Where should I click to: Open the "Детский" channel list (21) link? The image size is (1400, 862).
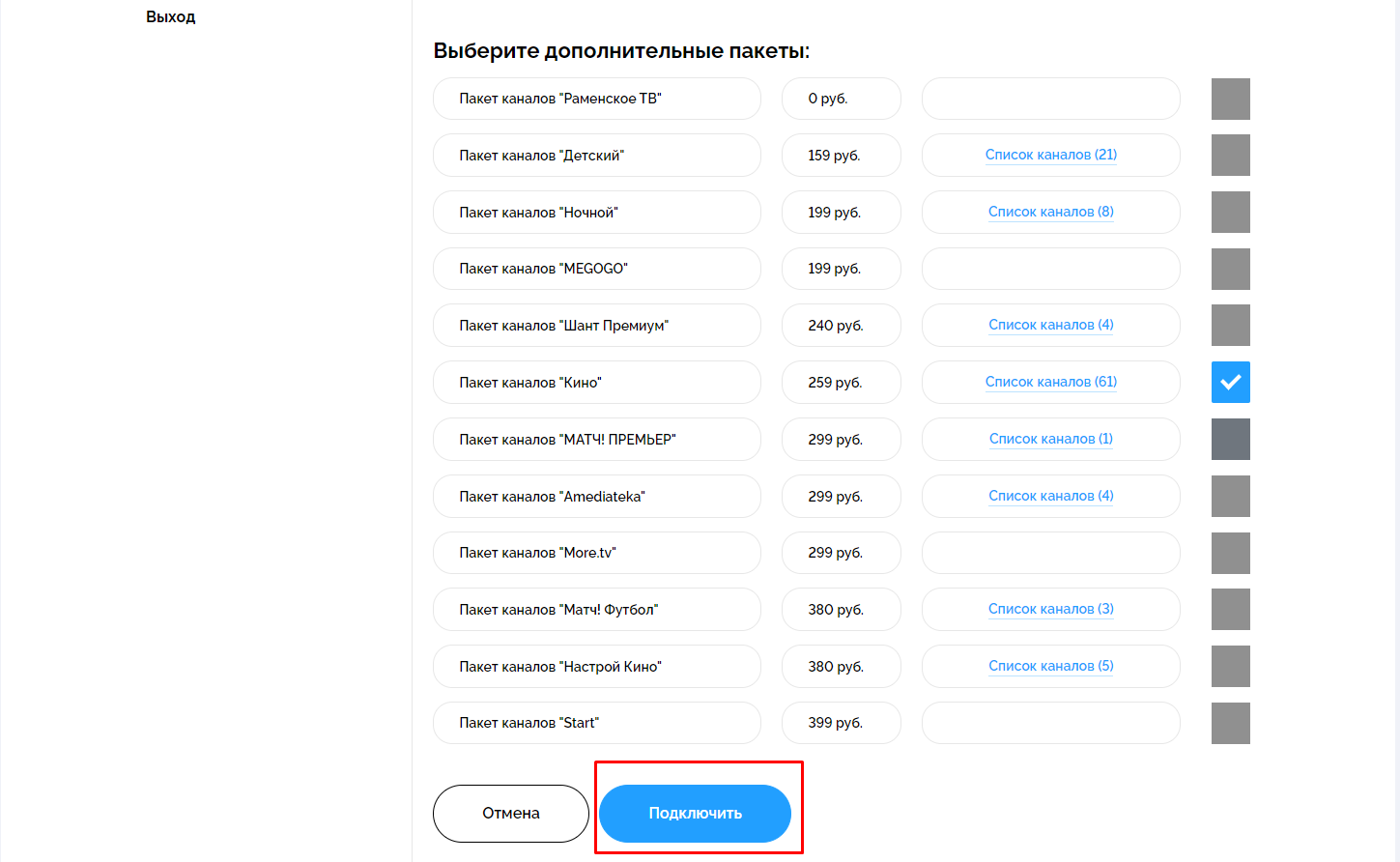pyautogui.click(x=1050, y=155)
